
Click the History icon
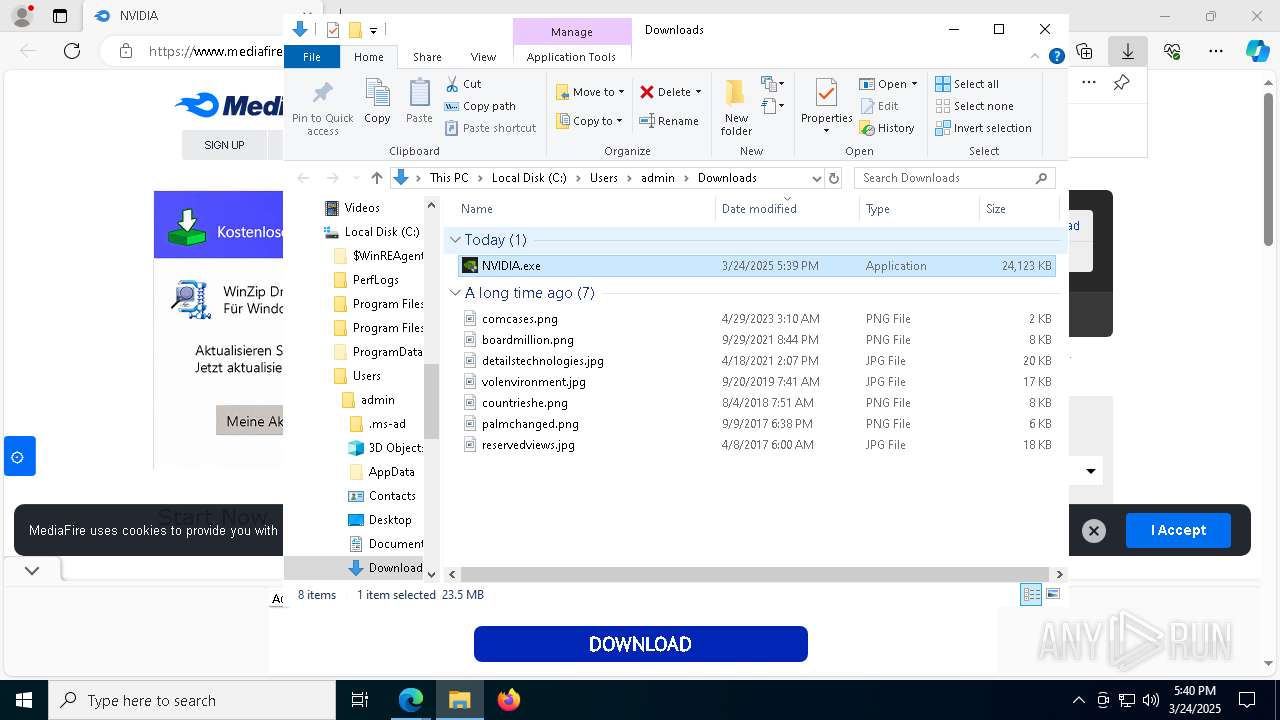pyautogui.click(x=867, y=128)
